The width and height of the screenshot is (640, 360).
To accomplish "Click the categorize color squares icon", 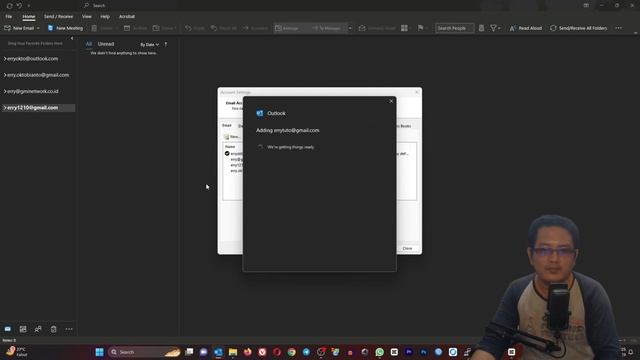I will coord(404,28).
